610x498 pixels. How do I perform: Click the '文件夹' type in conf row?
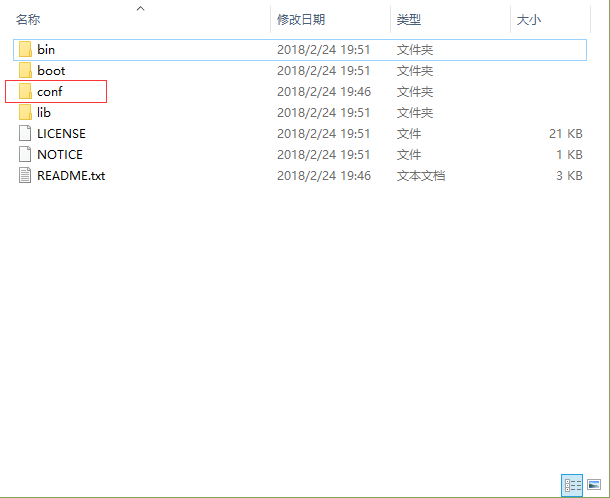click(x=415, y=91)
